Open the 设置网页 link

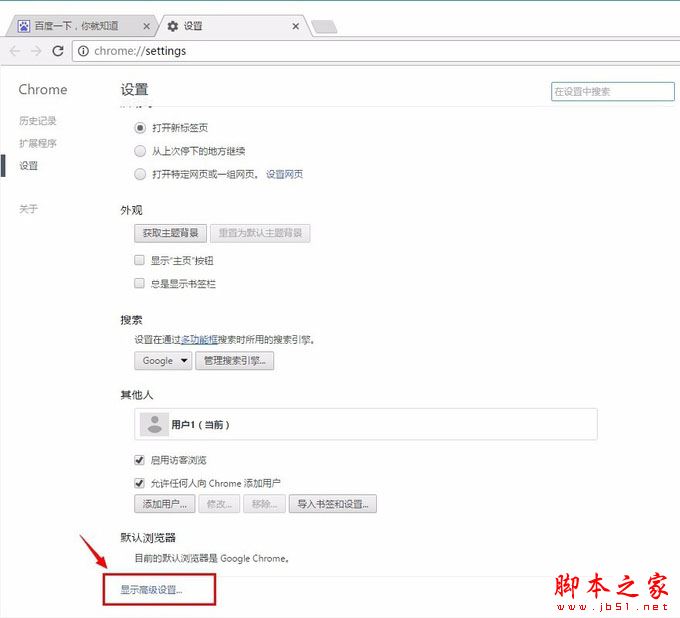[284, 174]
